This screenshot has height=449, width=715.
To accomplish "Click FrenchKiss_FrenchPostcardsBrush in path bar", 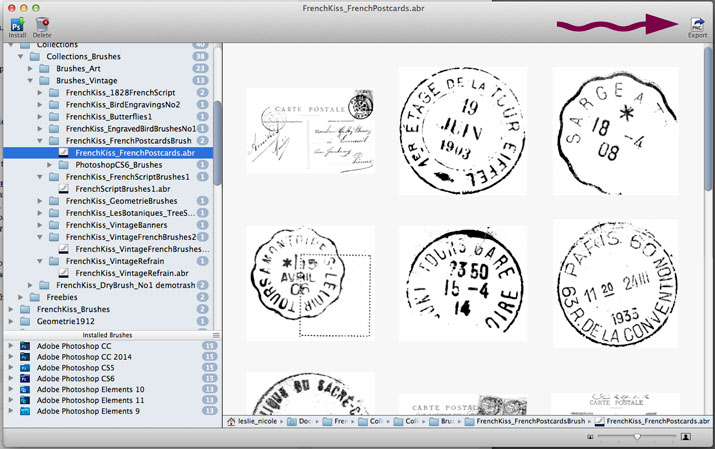I will pos(530,422).
